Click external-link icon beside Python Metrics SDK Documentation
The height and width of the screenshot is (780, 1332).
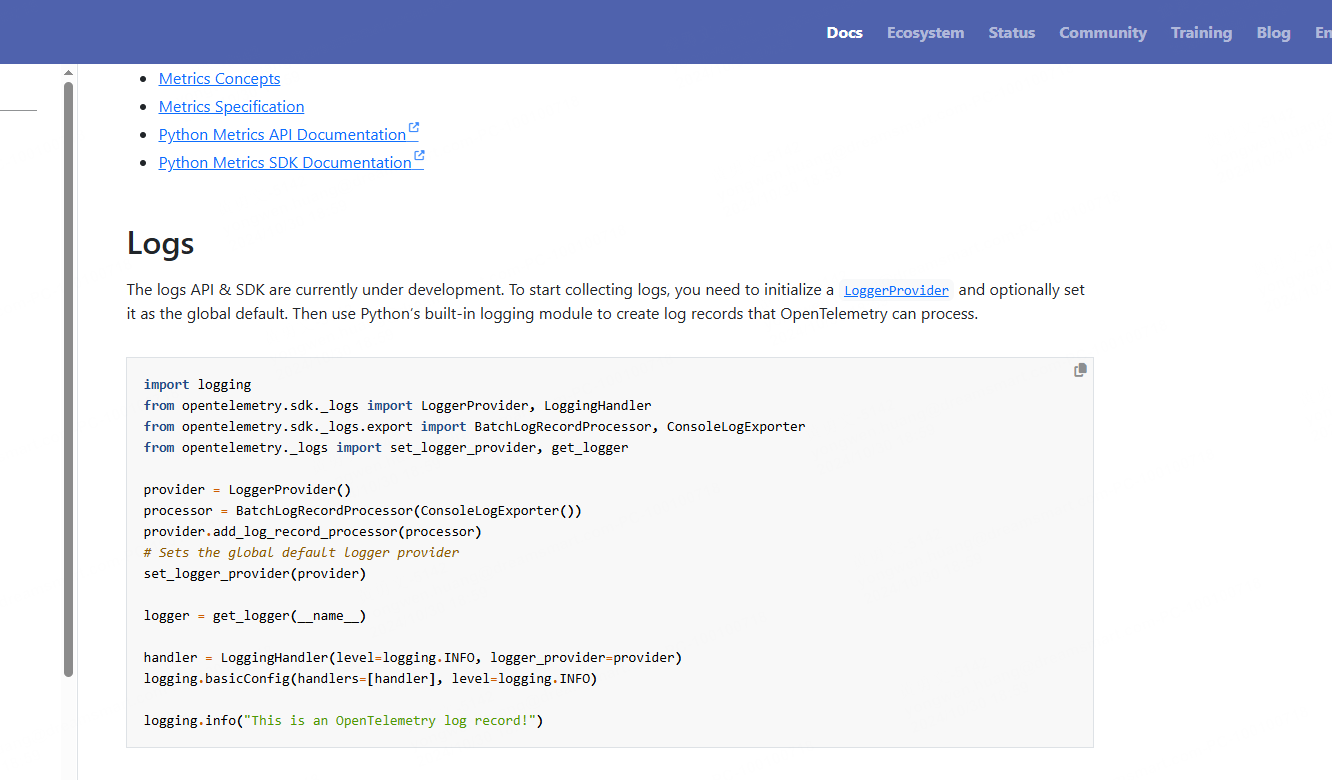tap(419, 157)
